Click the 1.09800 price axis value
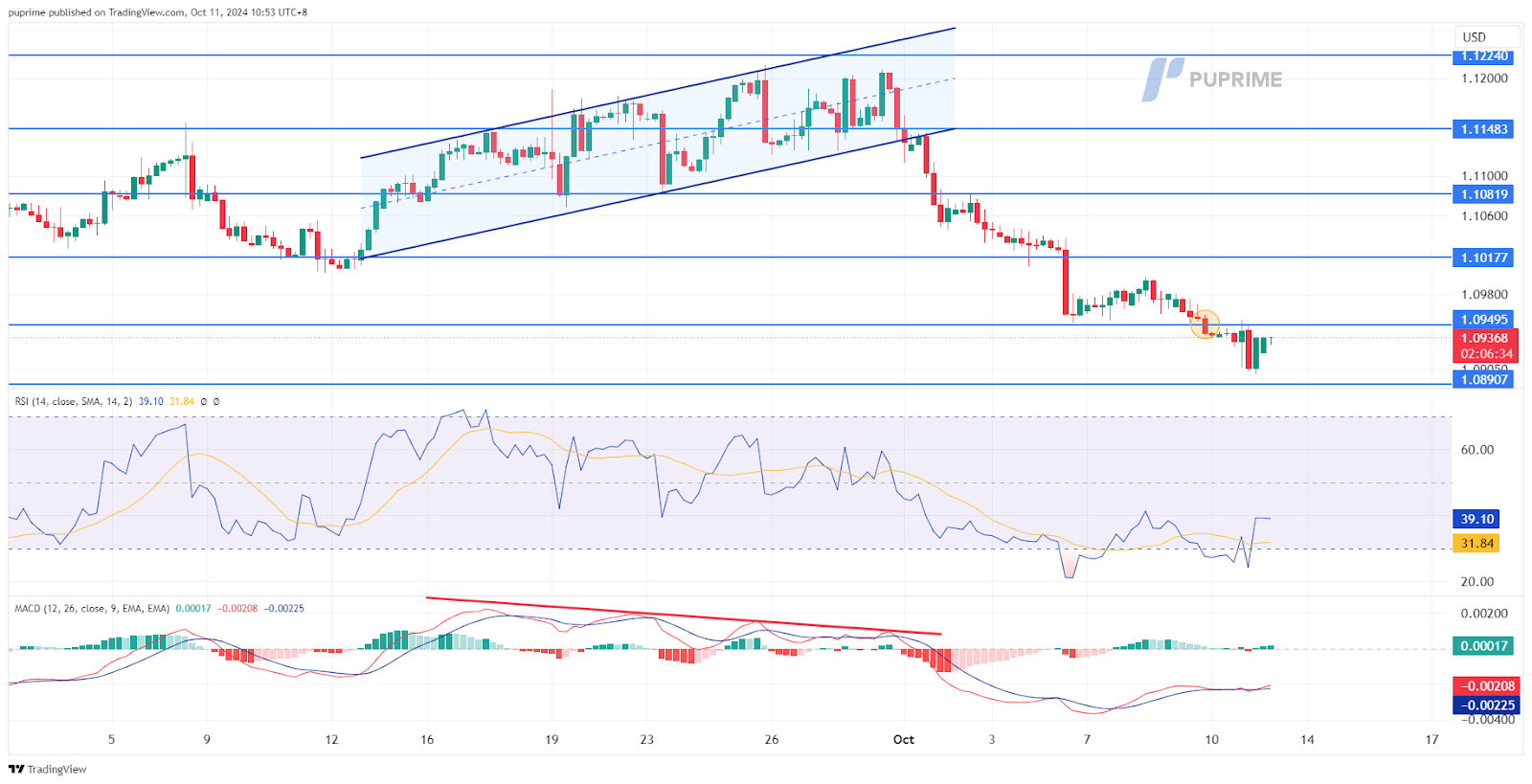1532x784 pixels. tap(1484, 295)
